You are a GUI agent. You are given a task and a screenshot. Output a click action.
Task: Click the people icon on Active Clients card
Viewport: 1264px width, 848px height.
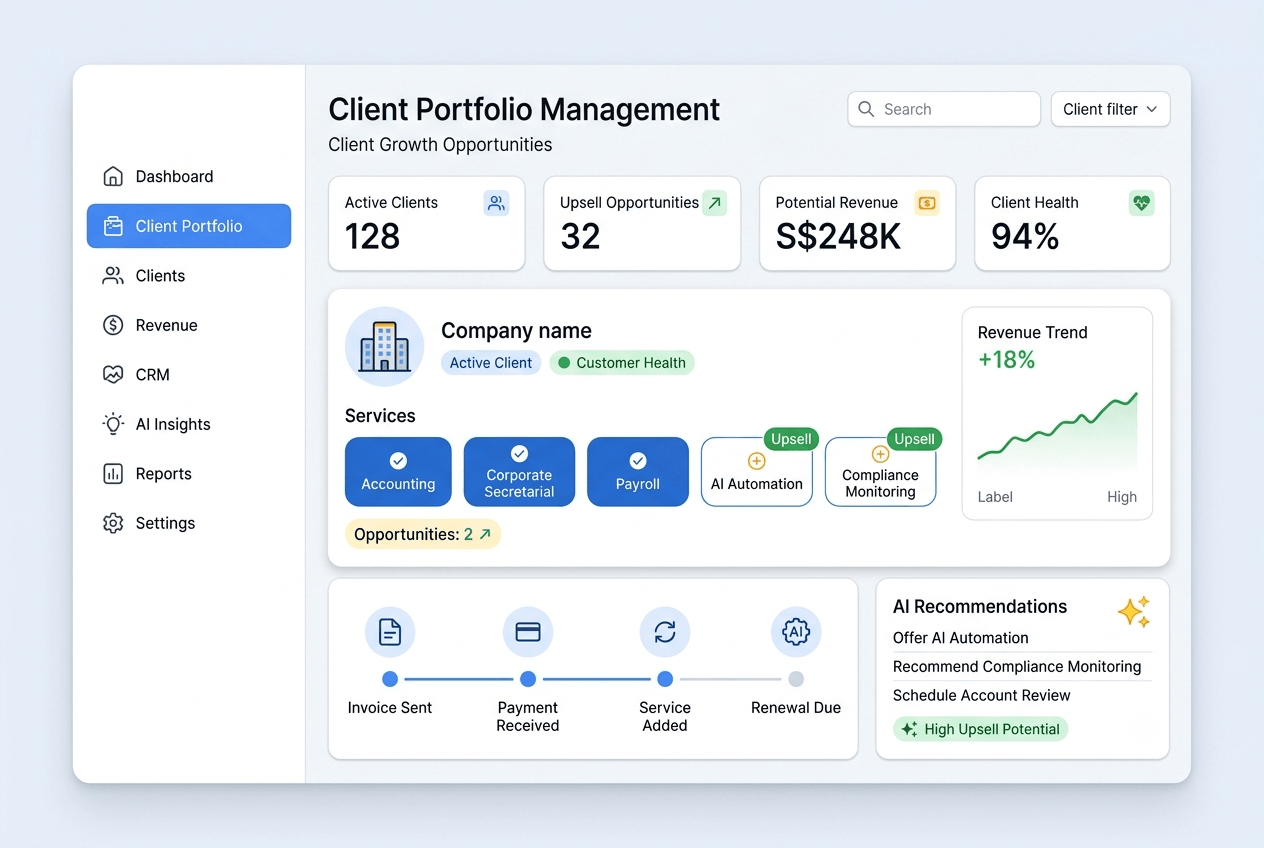point(496,203)
